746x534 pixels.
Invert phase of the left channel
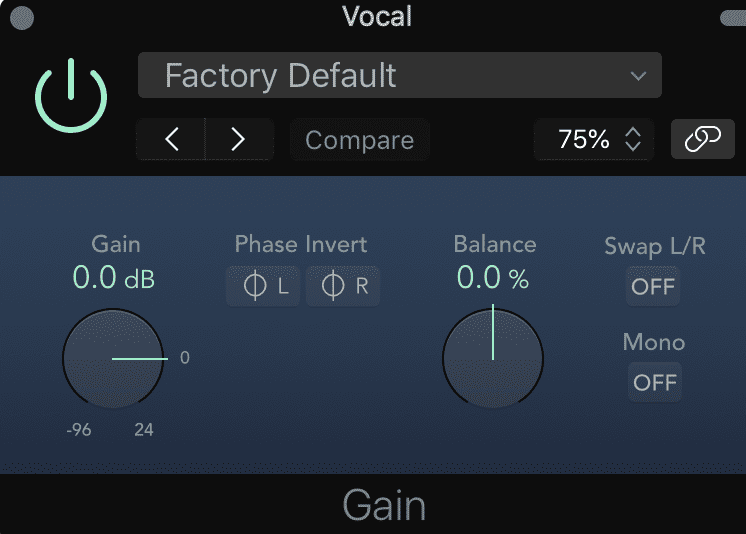point(263,287)
